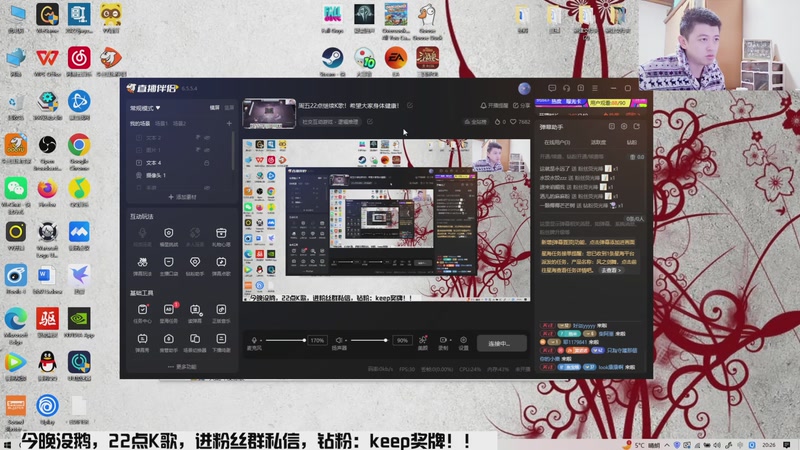Open the 礼物心愿 gift wish feature
800x450 pixels.
[x=221, y=237]
